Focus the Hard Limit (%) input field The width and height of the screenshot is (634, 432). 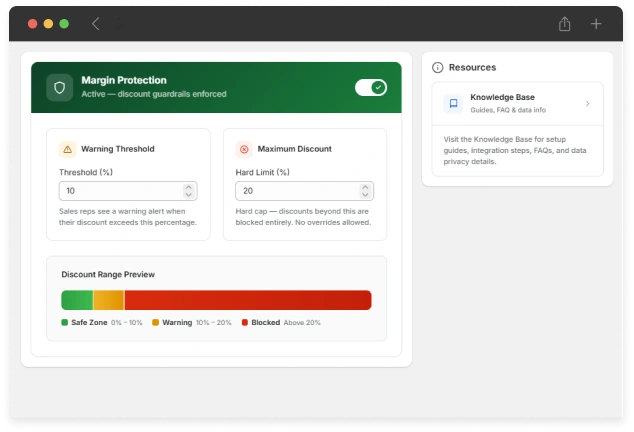[304, 191]
